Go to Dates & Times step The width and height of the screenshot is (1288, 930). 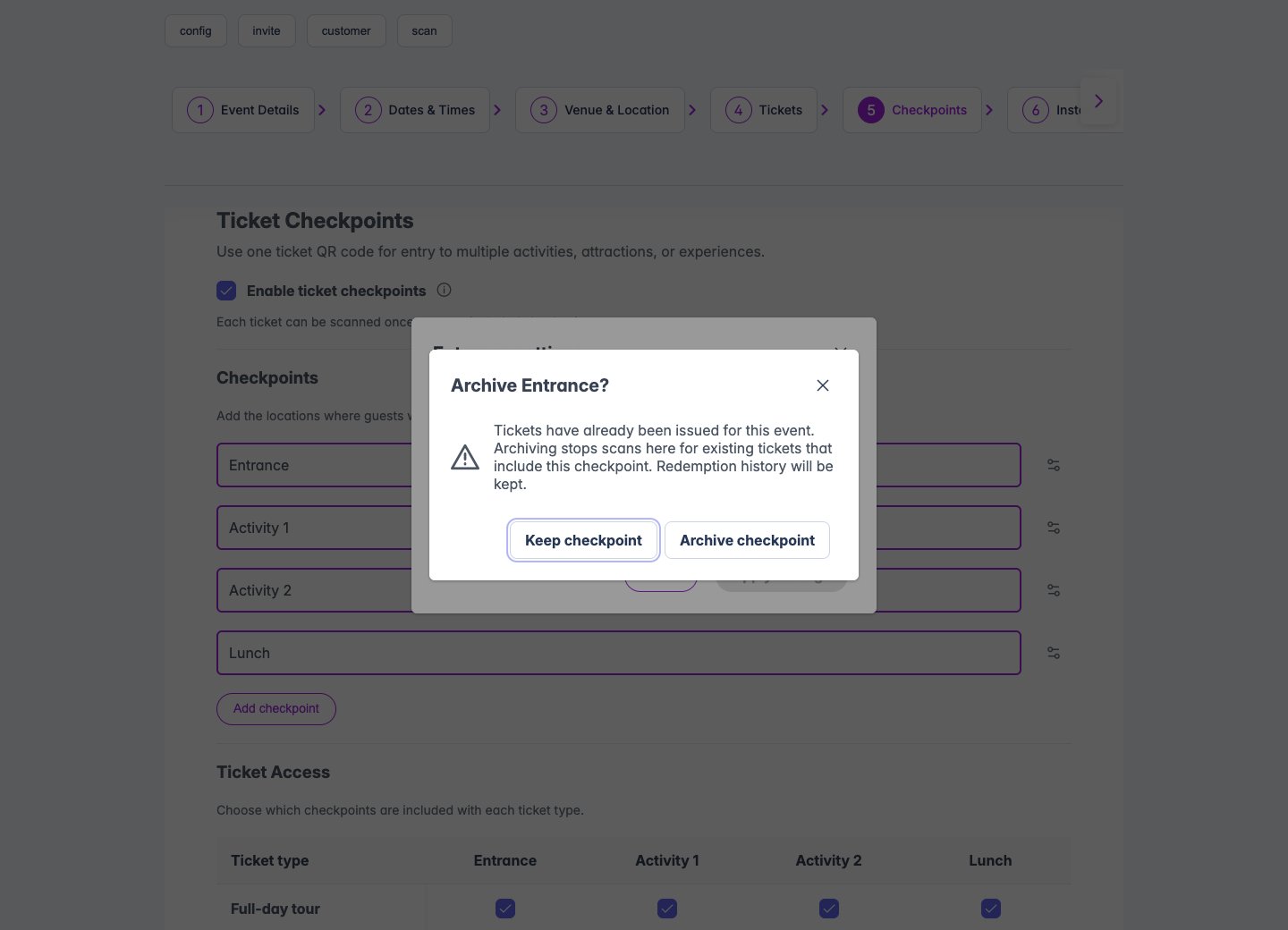coord(415,110)
